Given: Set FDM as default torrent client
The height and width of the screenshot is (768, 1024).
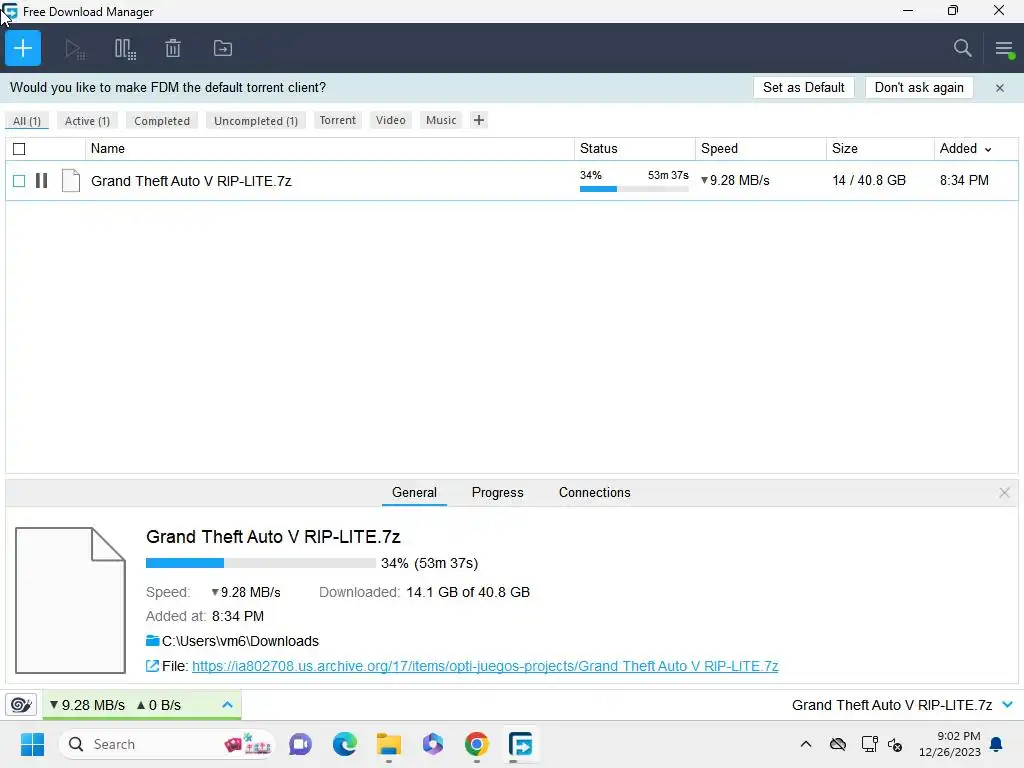Looking at the screenshot, I should [x=803, y=88].
